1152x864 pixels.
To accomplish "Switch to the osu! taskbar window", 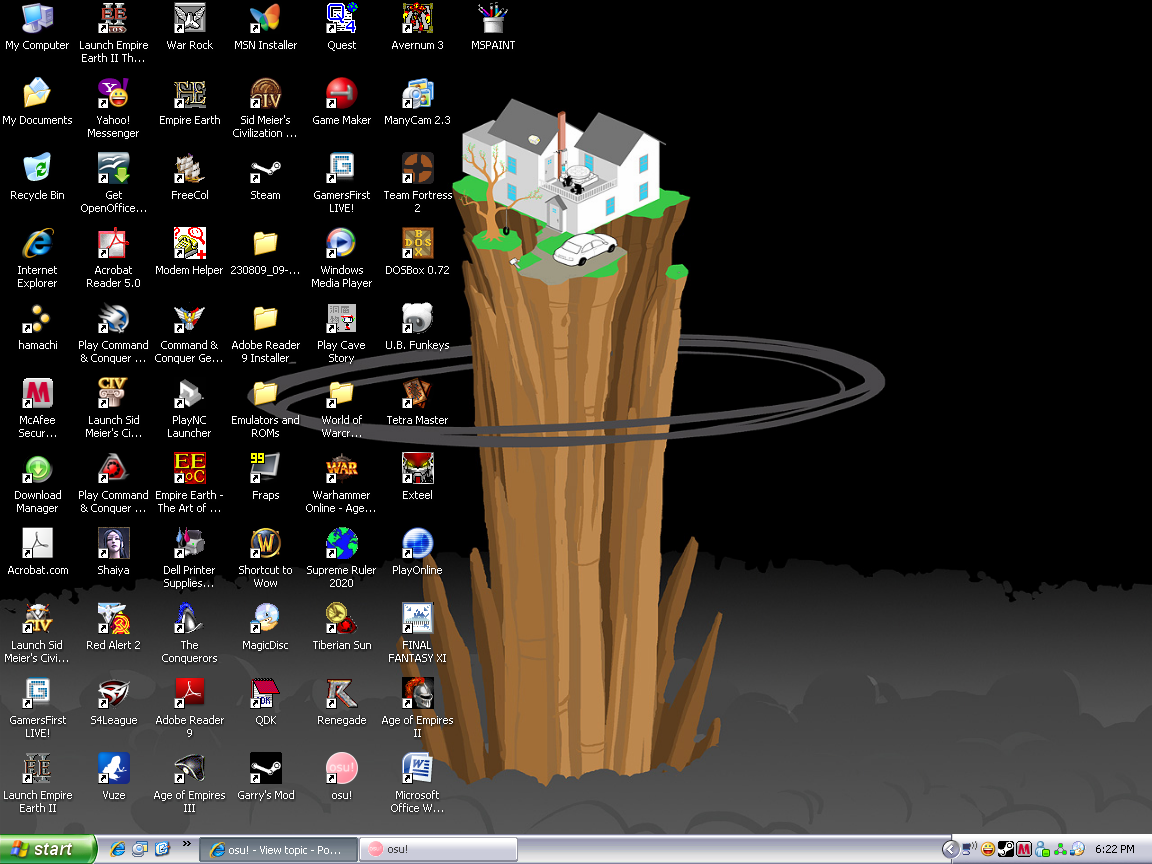I will point(438,849).
